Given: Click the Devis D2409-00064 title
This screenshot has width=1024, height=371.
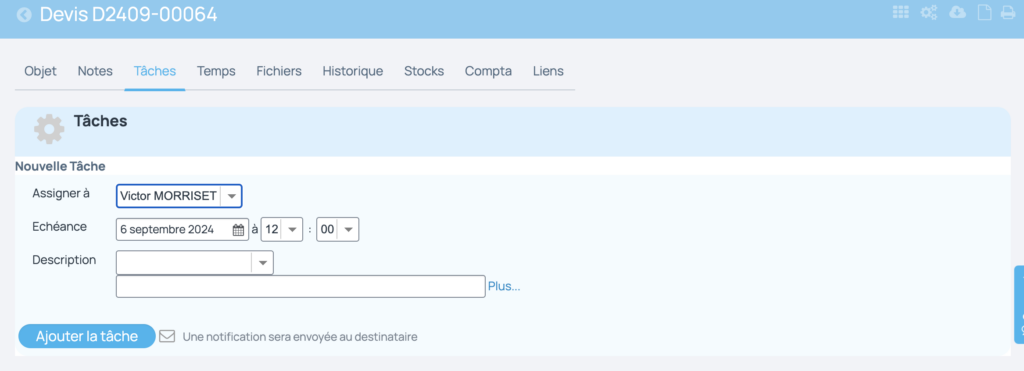Looking at the screenshot, I should [x=129, y=14].
